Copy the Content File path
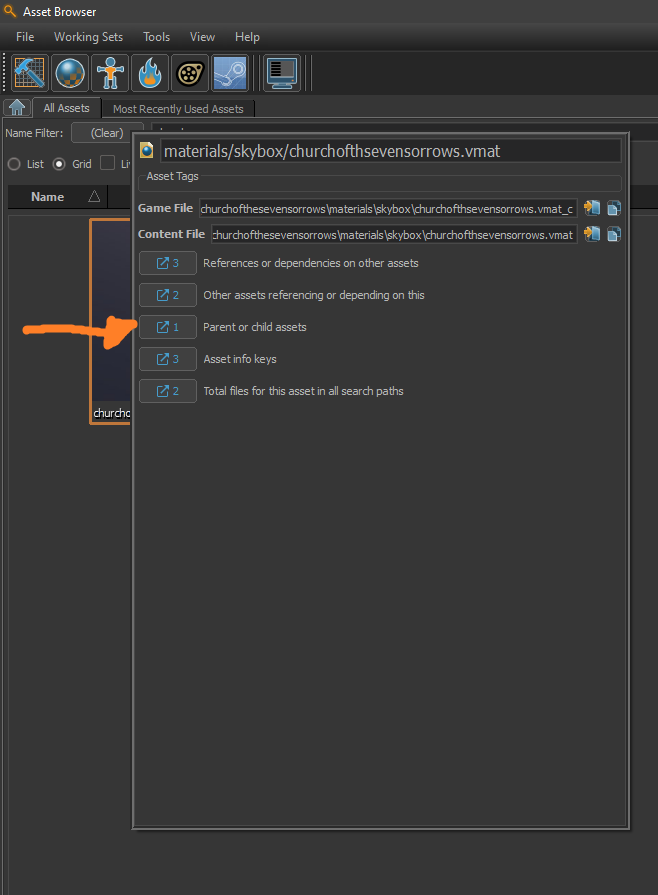 (x=614, y=234)
